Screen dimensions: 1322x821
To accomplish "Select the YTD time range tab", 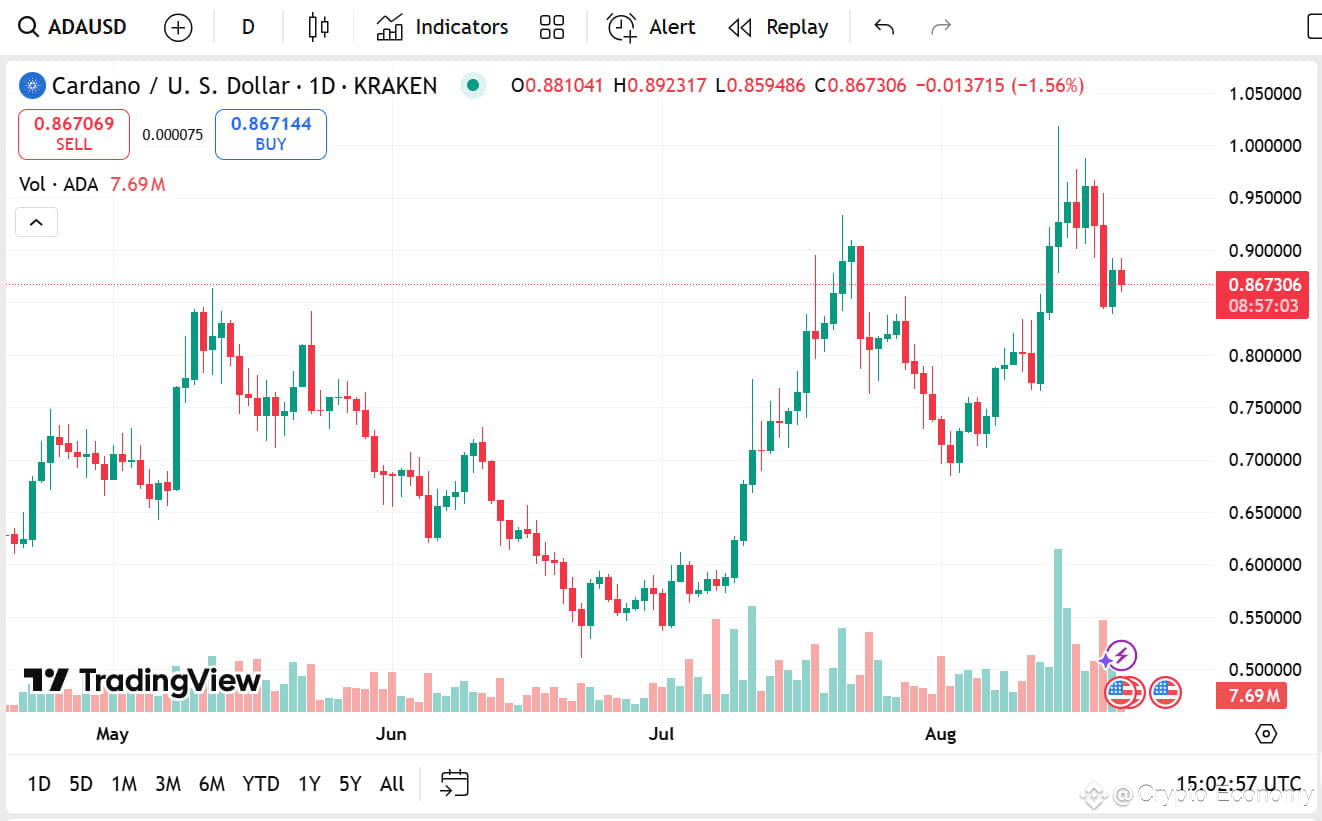I will [x=261, y=784].
